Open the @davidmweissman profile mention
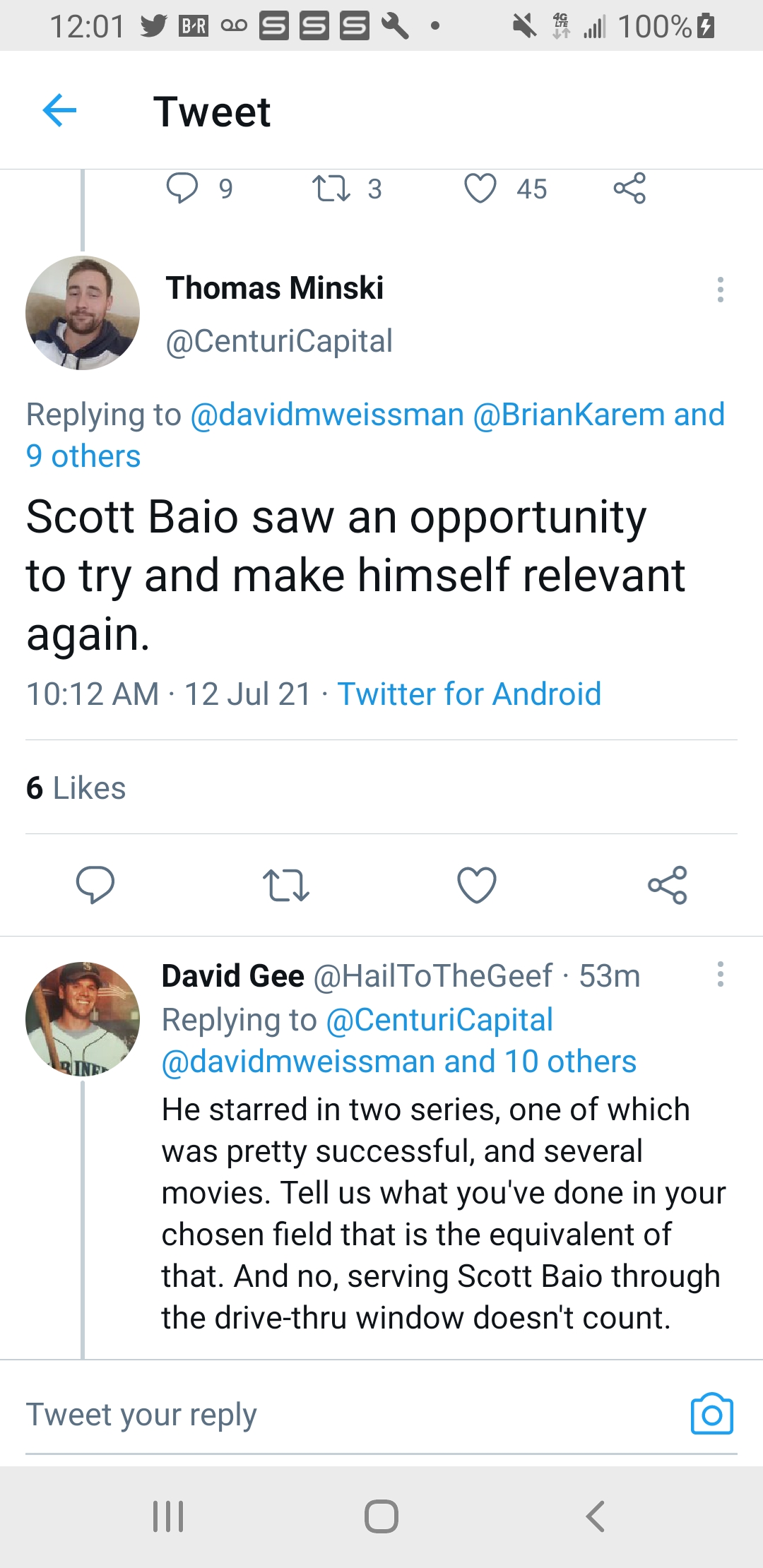This screenshot has width=763, height=1568. pos(327,415)
